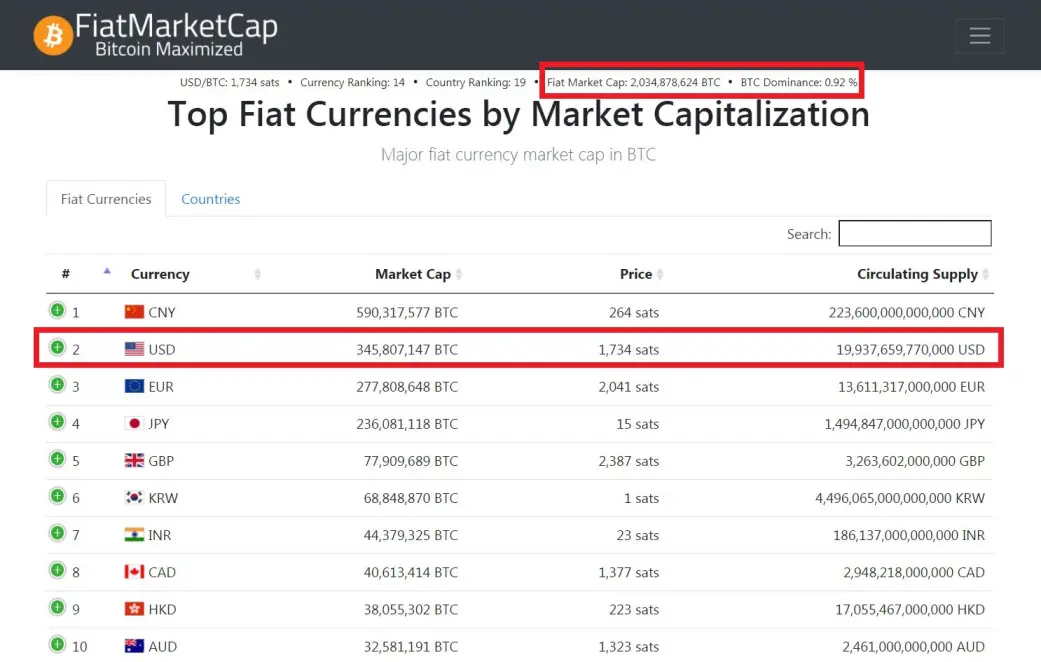Click the Fiat Market Cap total value
The height and width of the screenshot is (662, 1041).
pos(633,82)
